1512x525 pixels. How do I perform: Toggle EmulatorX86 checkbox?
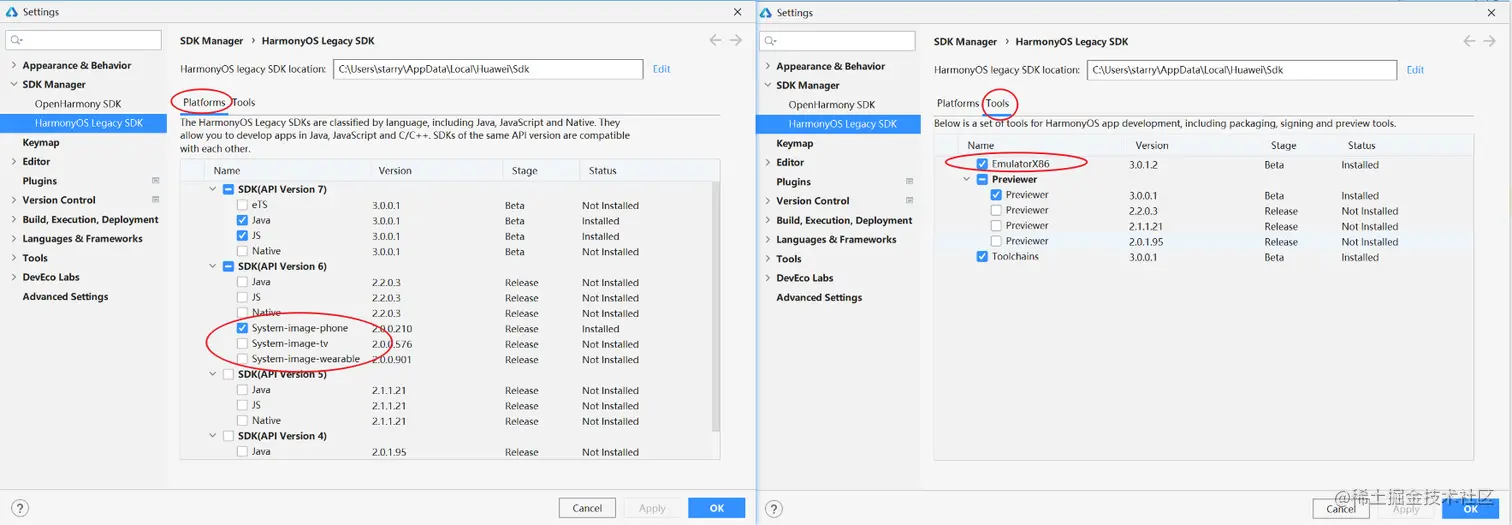(x=982, y=164)
